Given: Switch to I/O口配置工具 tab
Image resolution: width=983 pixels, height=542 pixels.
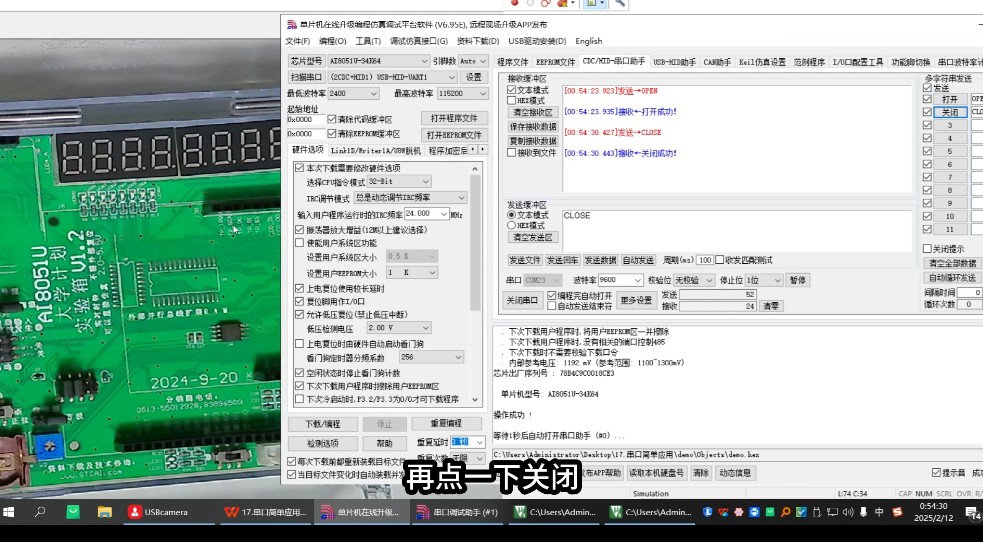Looking at the screenshot, I should [x=857, y=62].
